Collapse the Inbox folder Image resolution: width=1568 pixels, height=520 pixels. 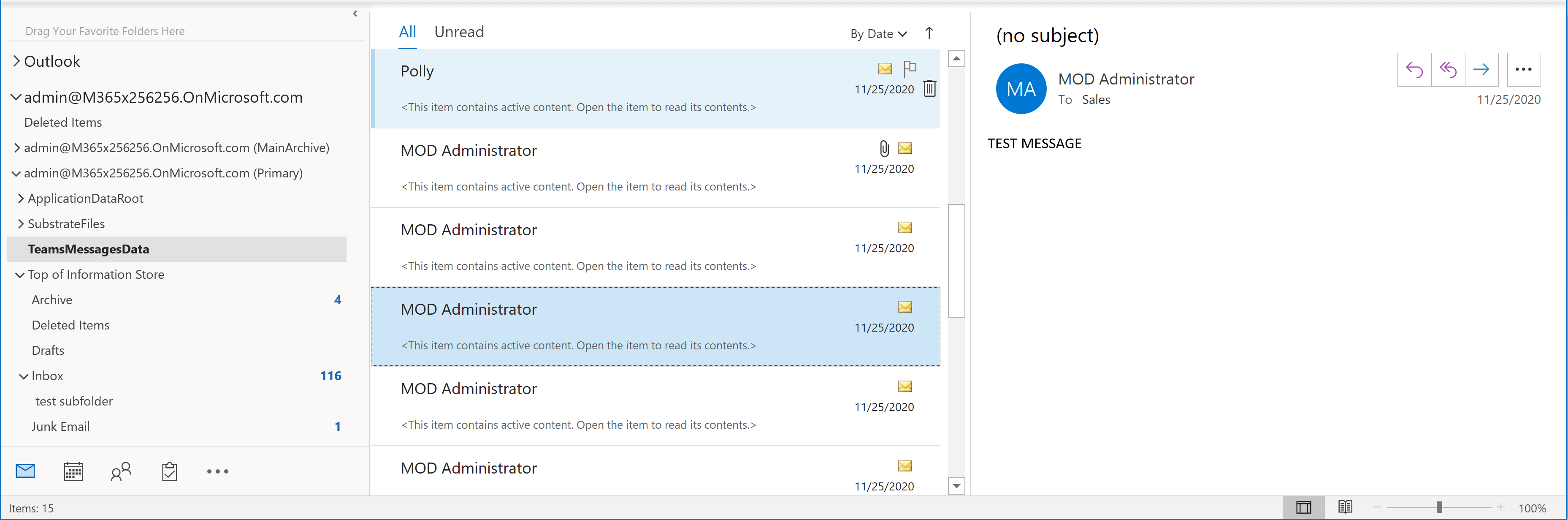click(x=23, y=376)
